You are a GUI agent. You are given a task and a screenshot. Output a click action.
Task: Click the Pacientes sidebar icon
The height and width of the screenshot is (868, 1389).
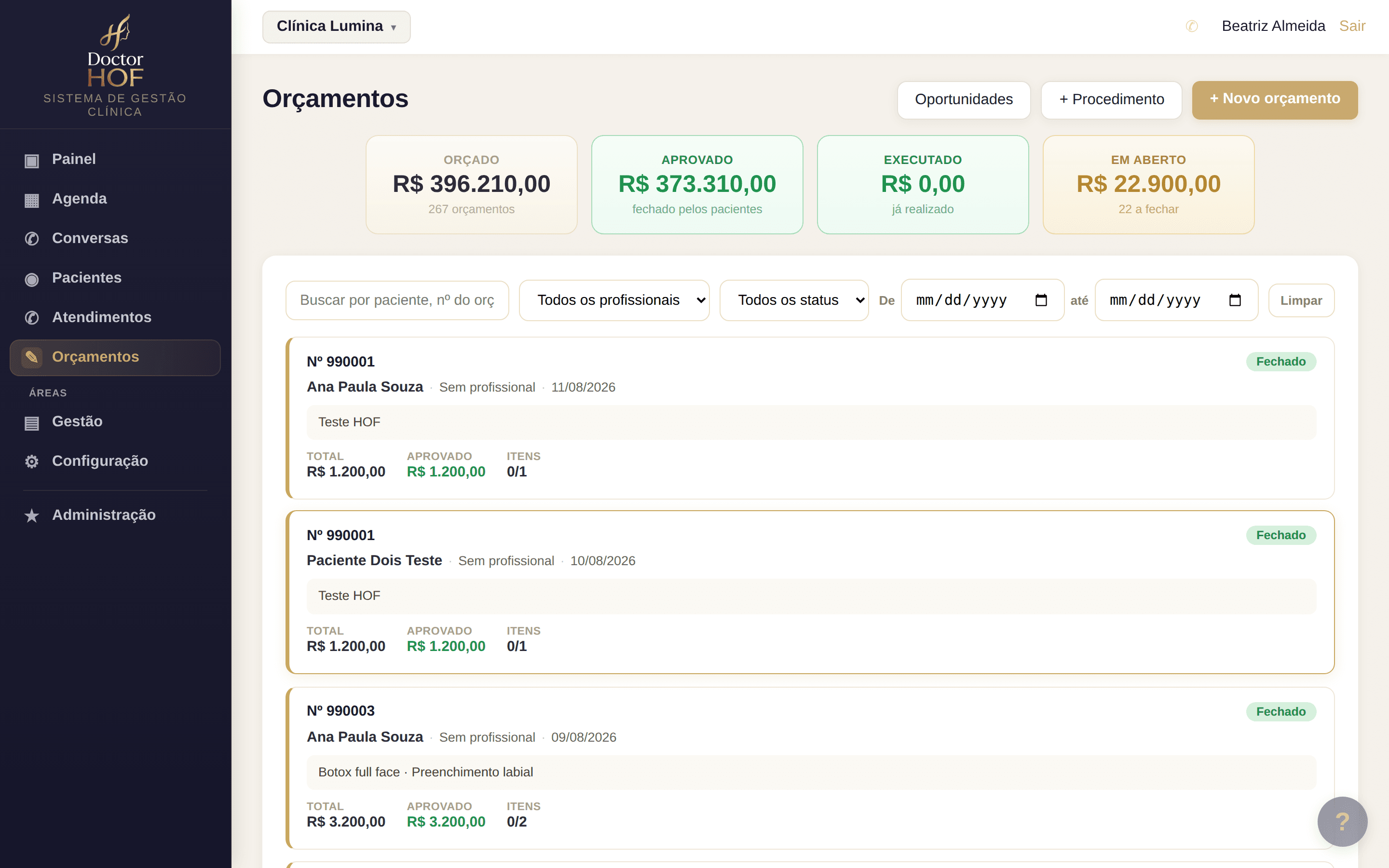pos(31,278)
